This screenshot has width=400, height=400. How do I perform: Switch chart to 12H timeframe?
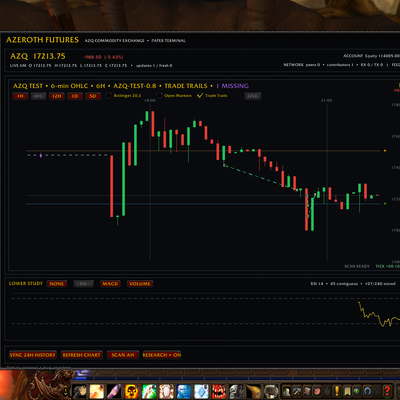coord(57,96)
